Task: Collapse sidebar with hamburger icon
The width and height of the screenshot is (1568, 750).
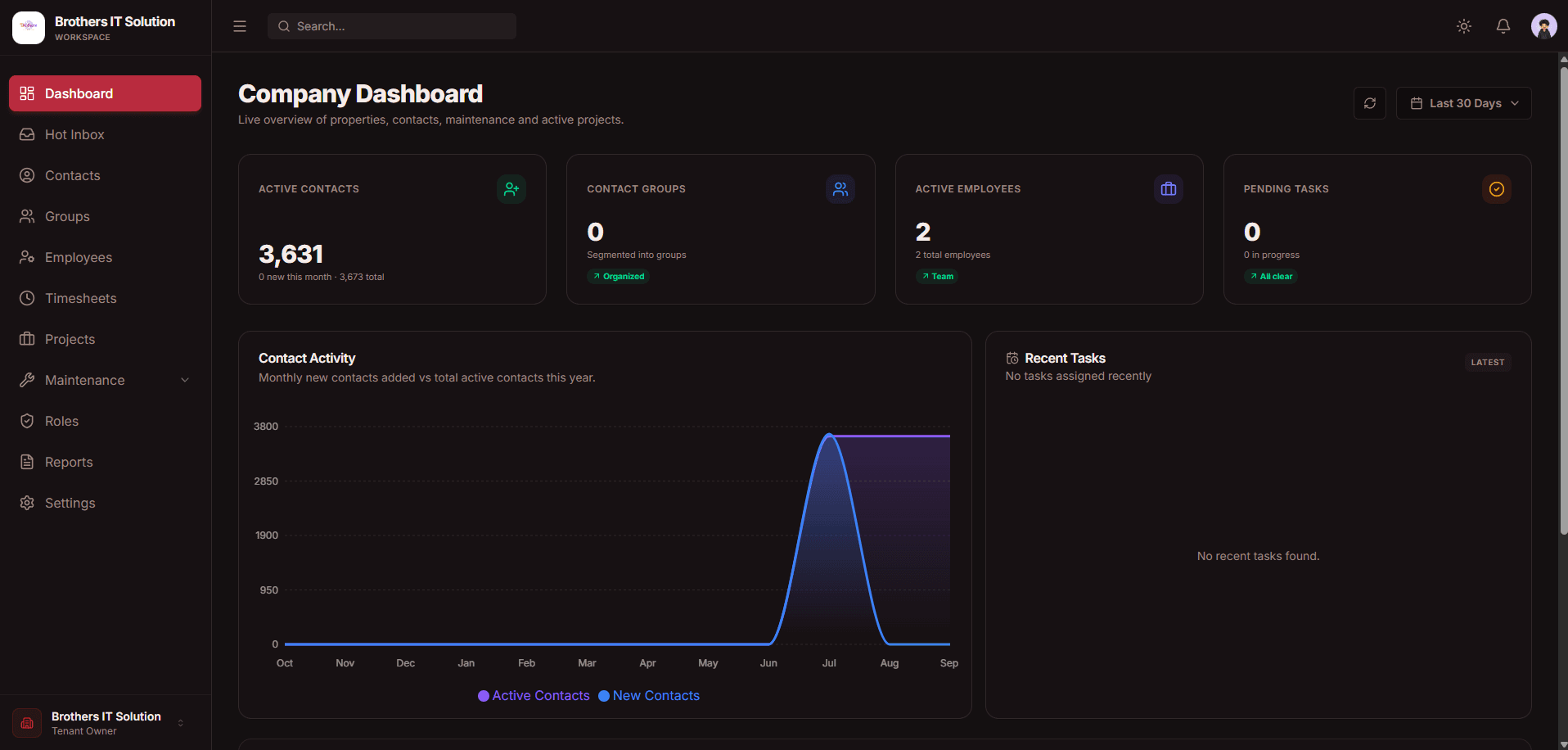Action: click(x=240, y=26)
